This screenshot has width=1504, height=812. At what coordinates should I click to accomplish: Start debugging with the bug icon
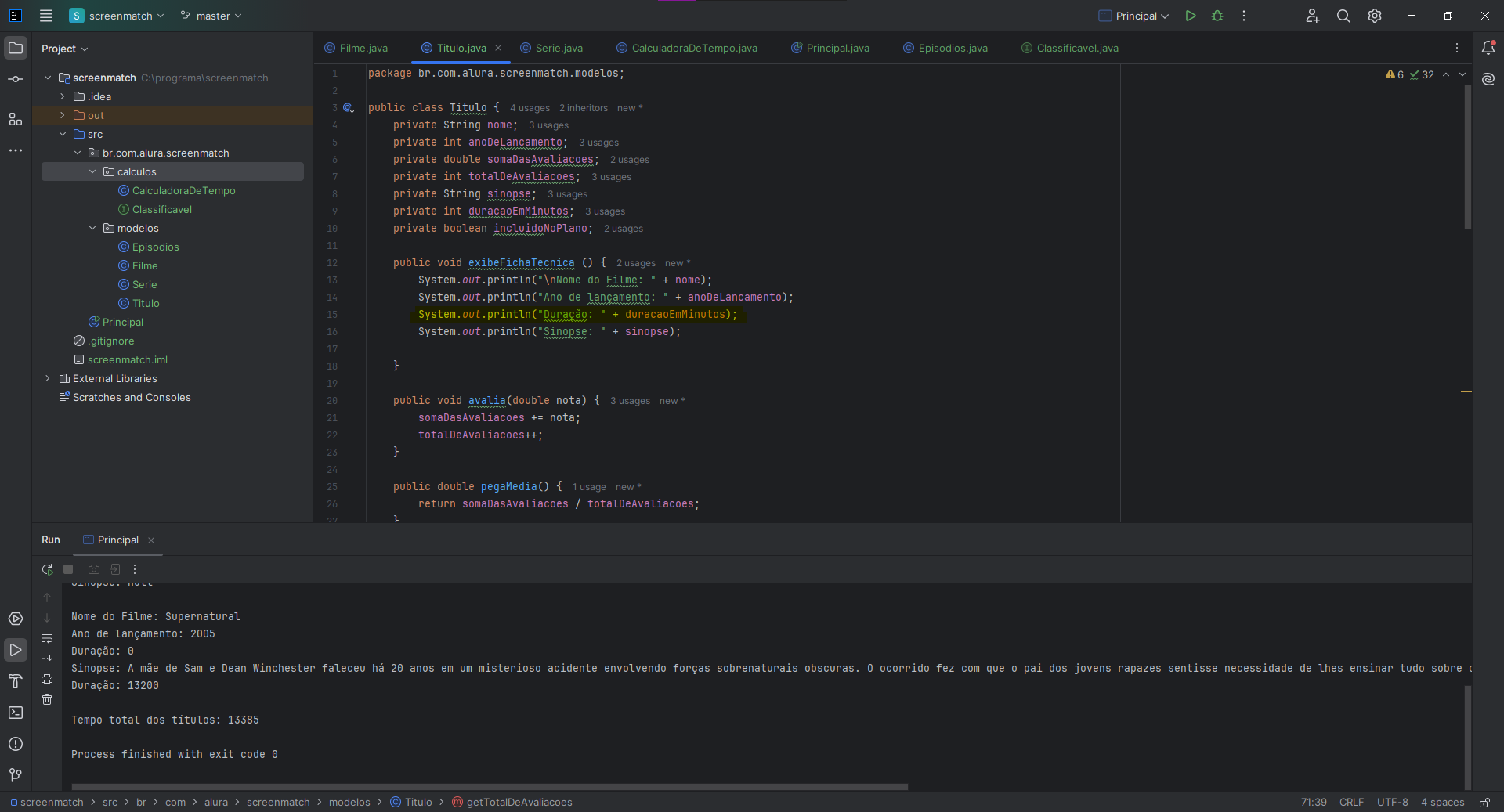(1217, 16)
